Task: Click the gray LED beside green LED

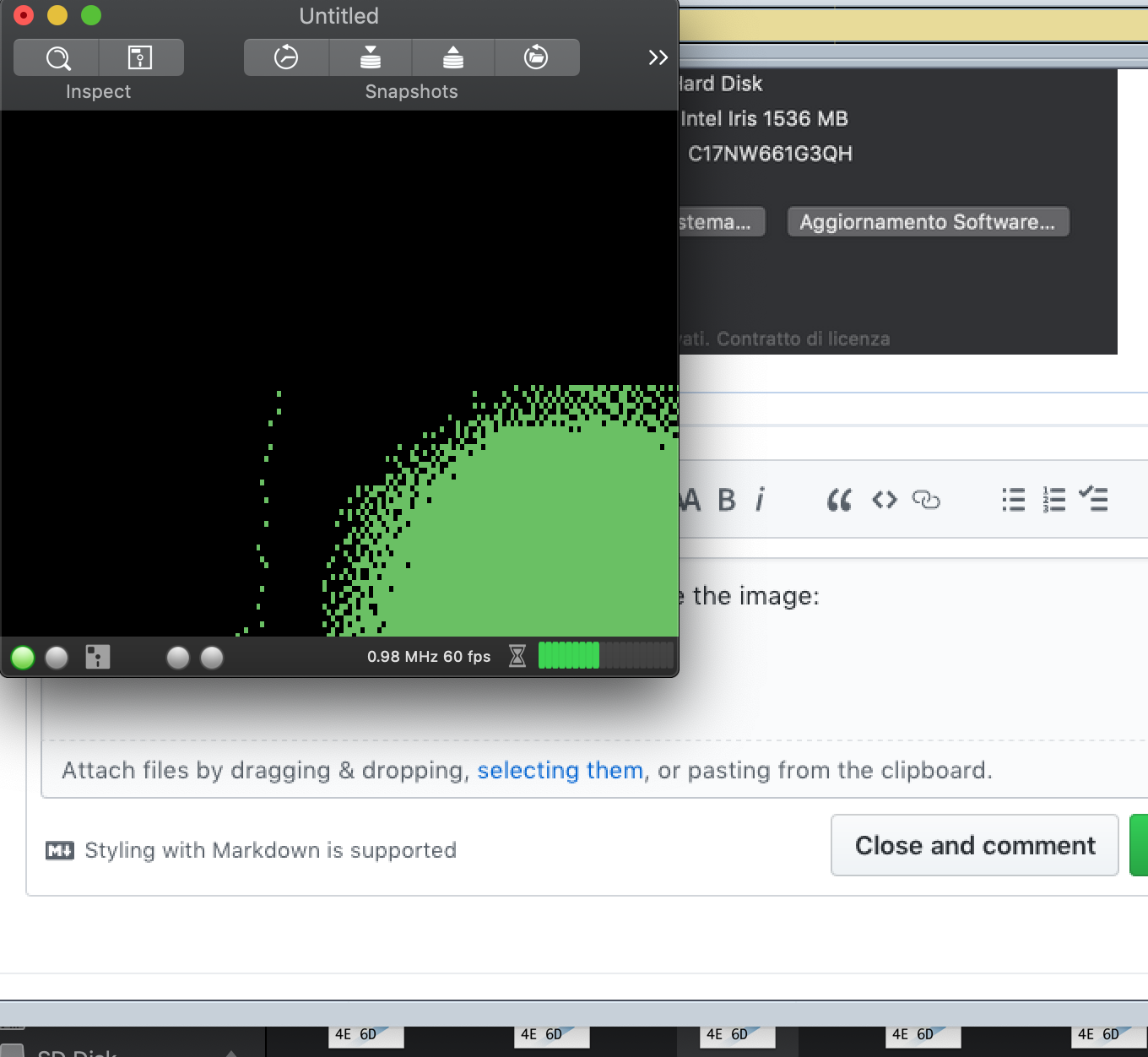Action: pos(57,657)
